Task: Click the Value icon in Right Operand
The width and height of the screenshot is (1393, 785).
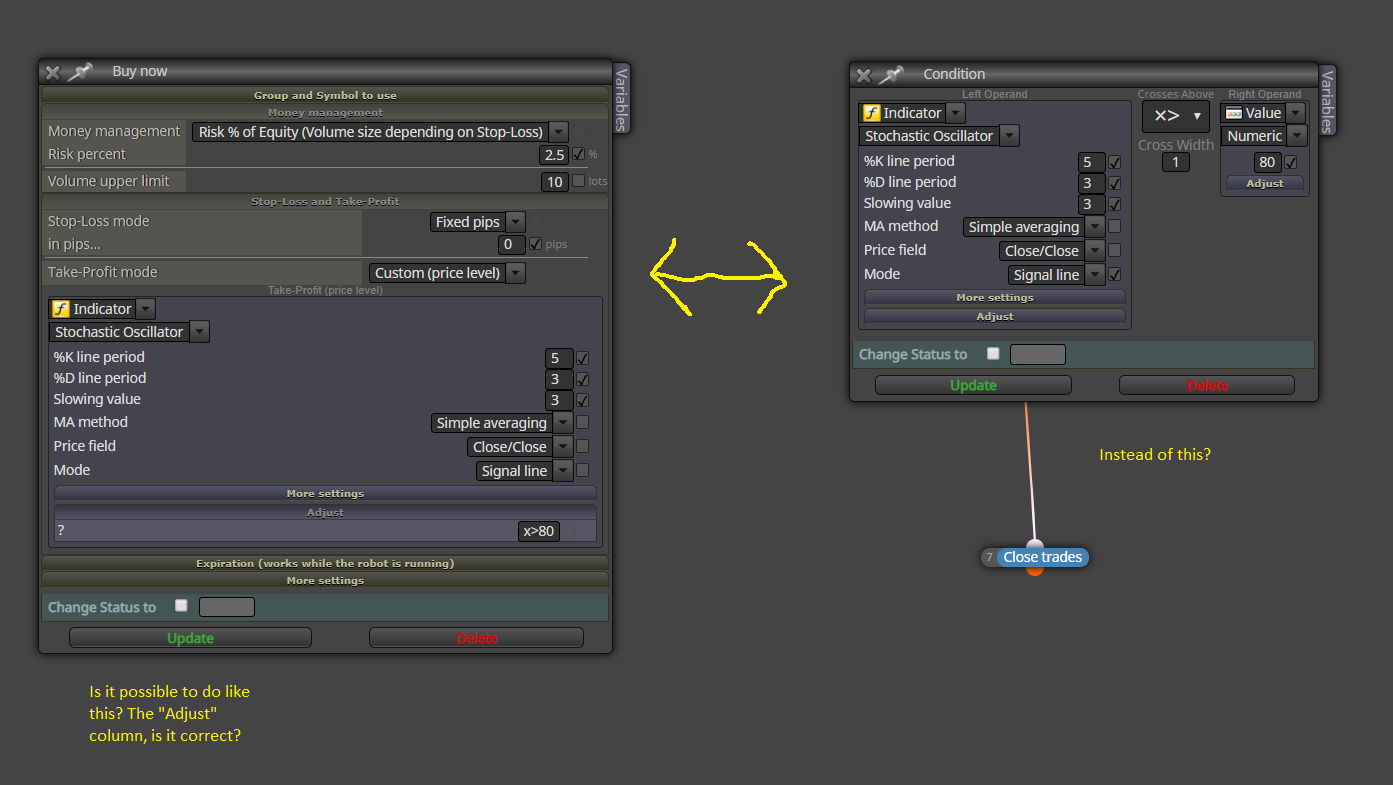Action: tap(1233, 113)
